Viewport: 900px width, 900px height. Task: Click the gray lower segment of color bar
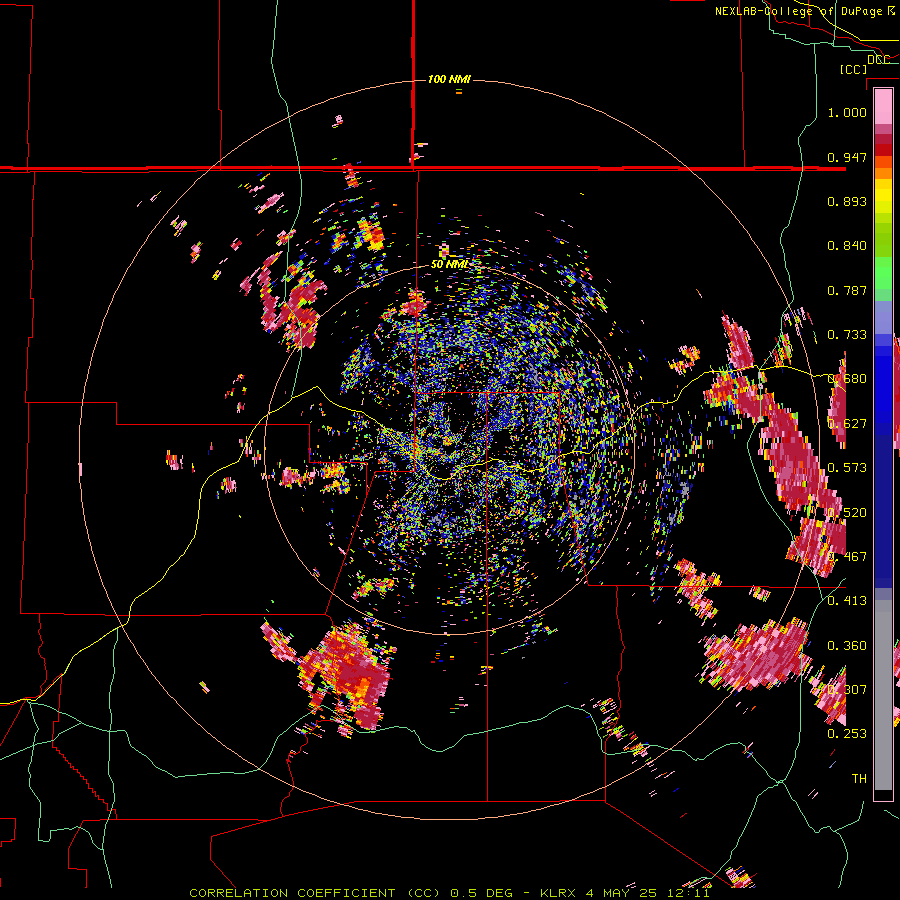point(883,695)
